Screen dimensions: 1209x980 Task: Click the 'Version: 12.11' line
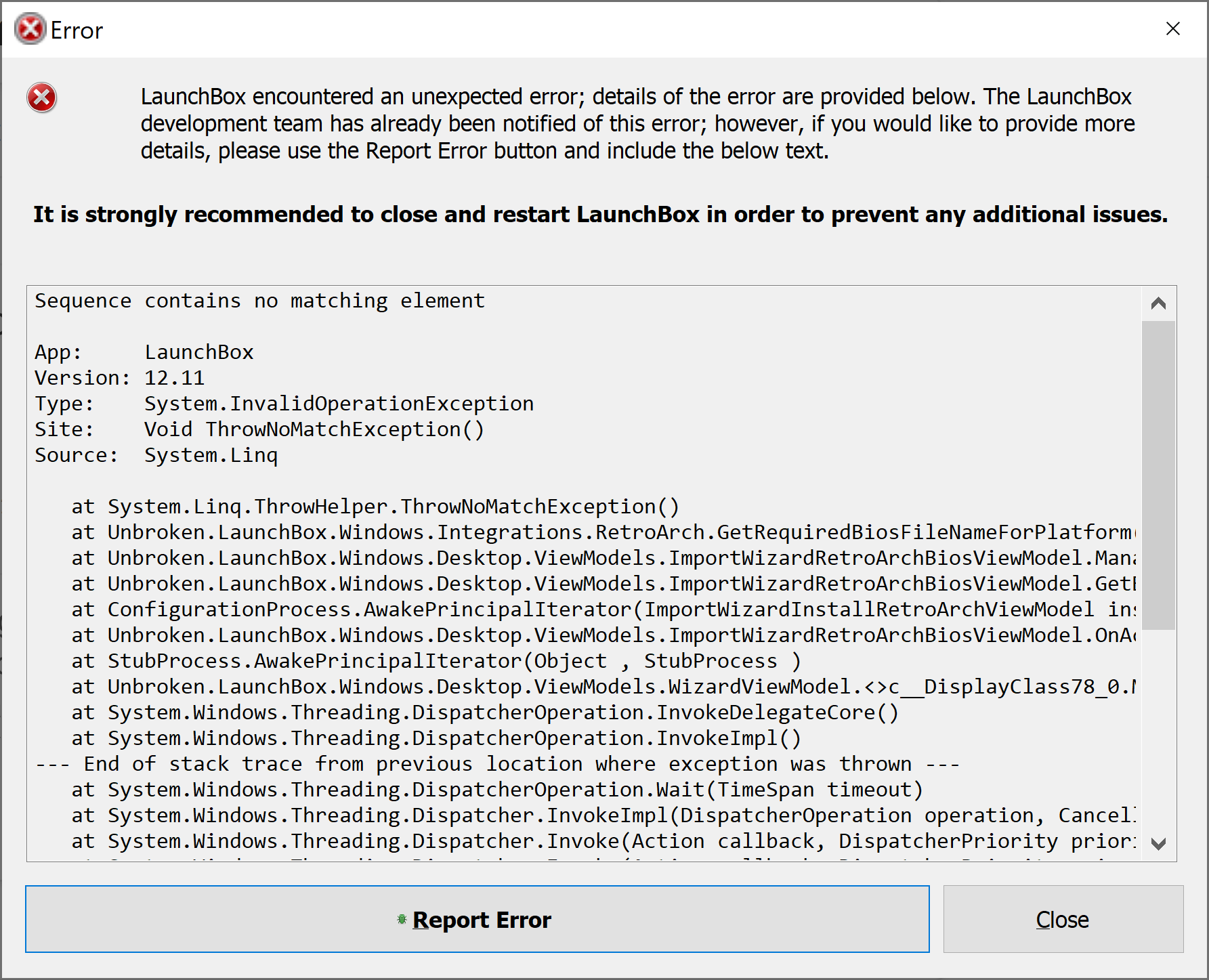(x=120, y=378)
